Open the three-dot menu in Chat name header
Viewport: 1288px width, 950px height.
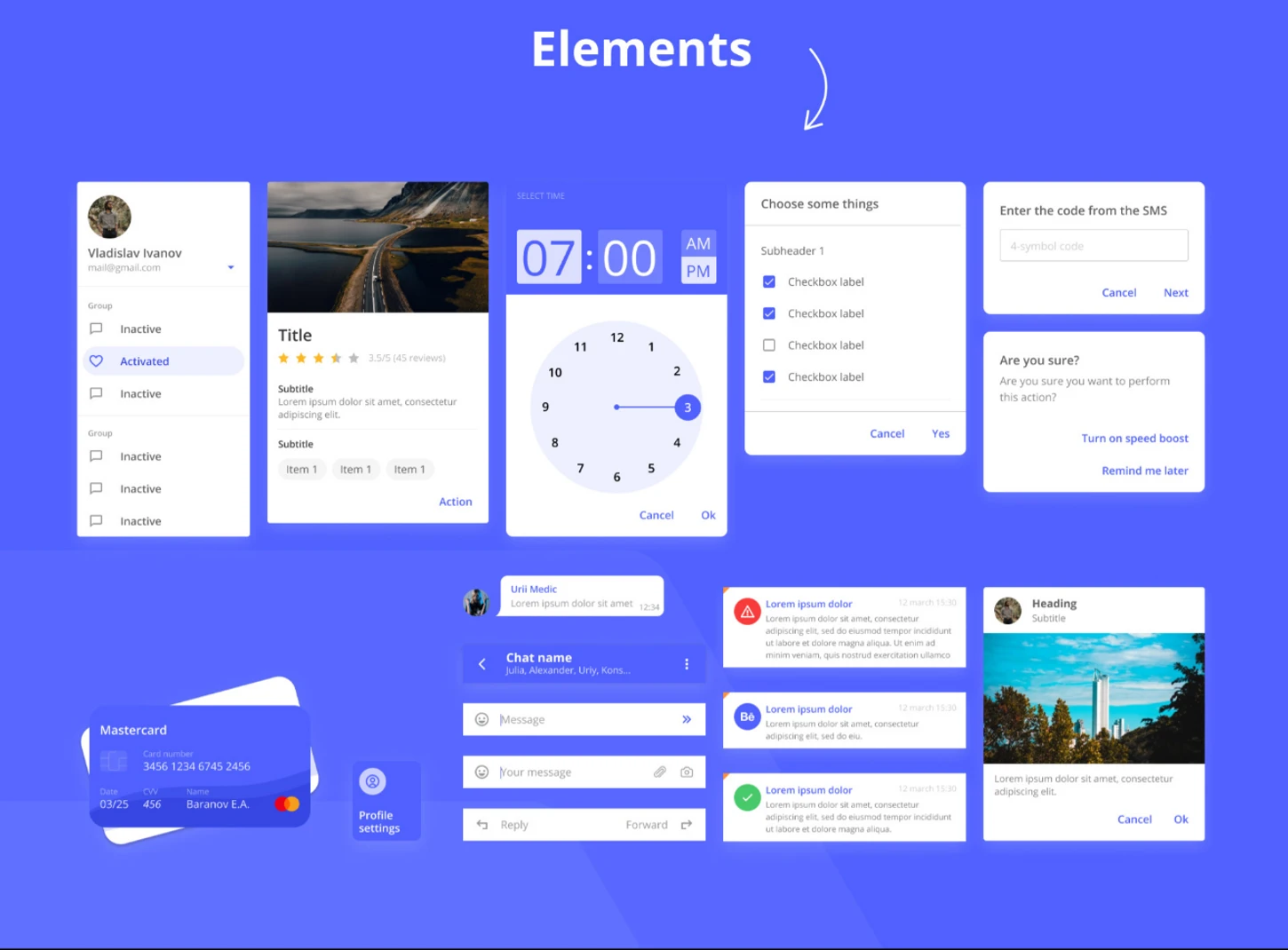[x=686, y=663]
